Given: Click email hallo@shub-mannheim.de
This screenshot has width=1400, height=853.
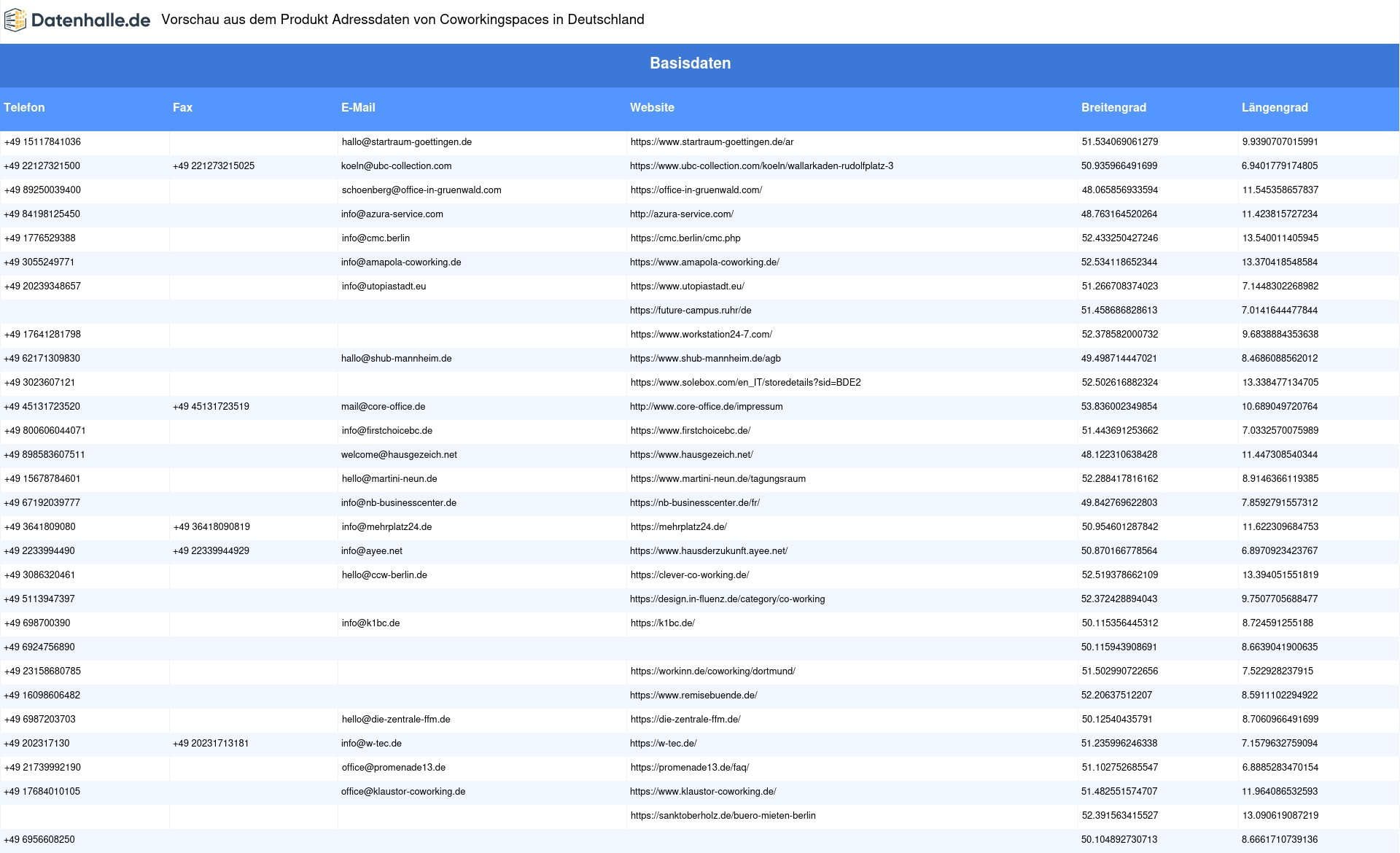Looking at the screenshot, I should point(396,359).
